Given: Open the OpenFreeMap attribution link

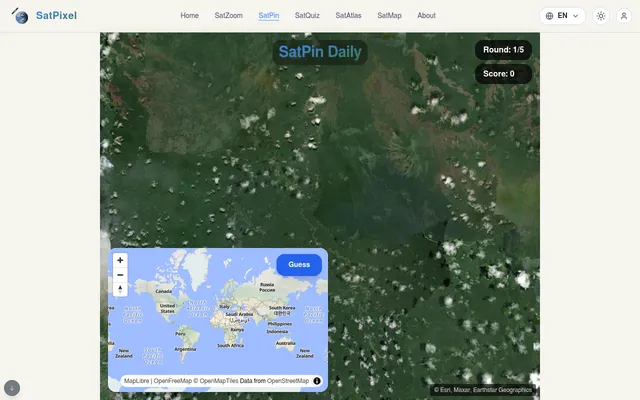Looking at the screenshot, I should (173, 381).
